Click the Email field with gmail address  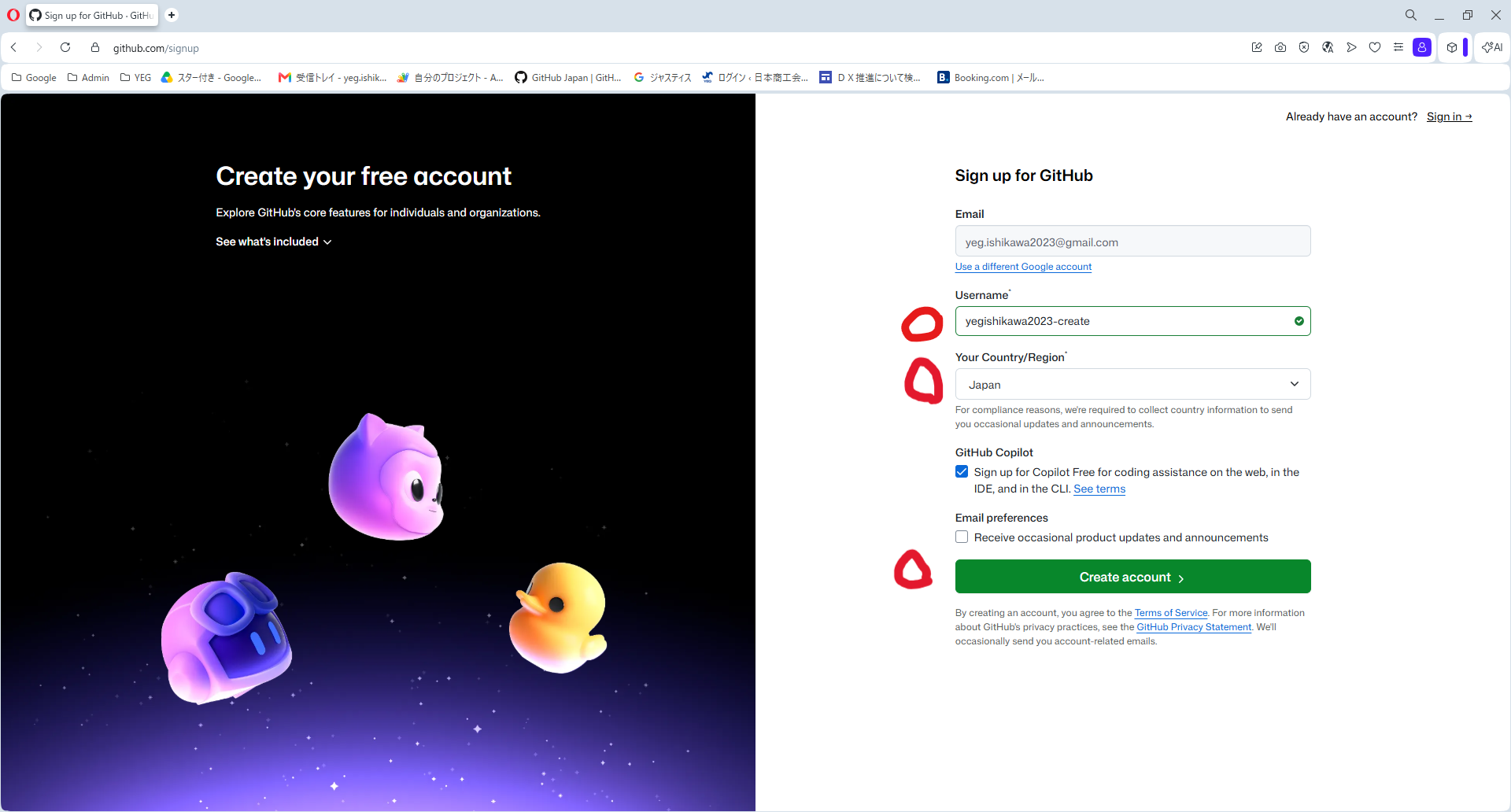1132,241
